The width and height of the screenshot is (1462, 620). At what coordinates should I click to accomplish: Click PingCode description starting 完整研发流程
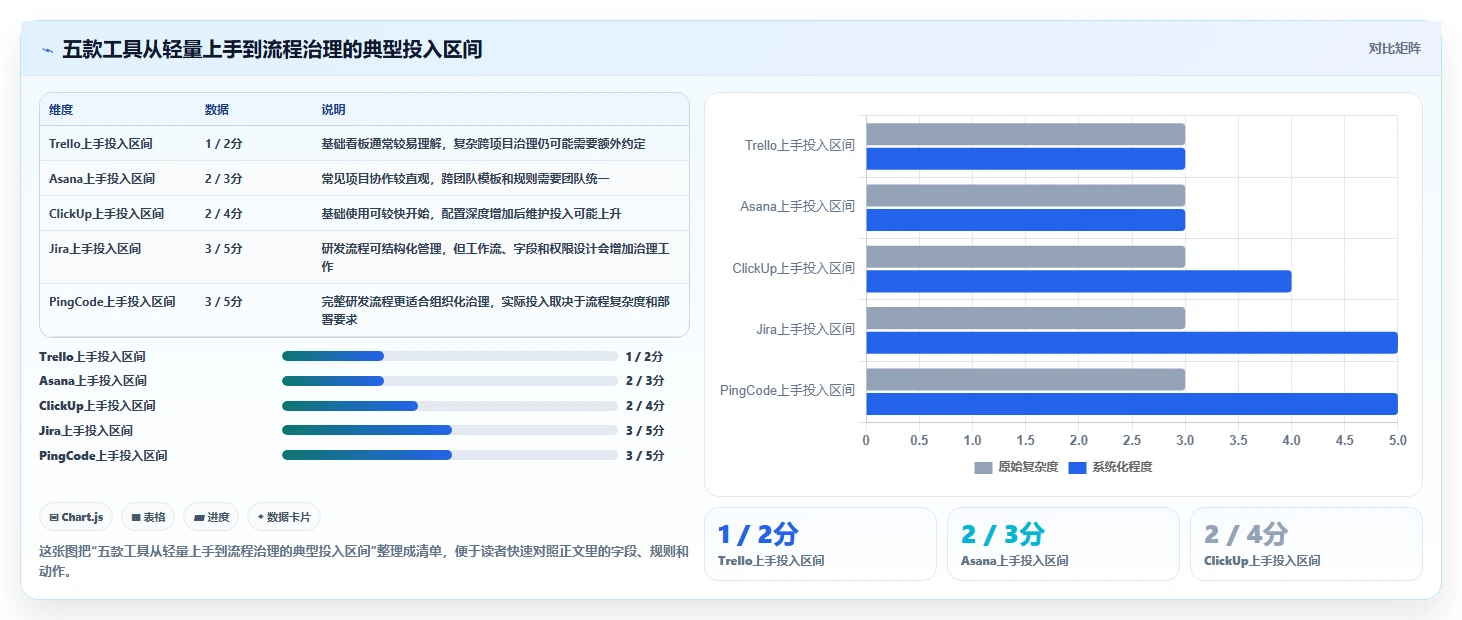(495, 310)
